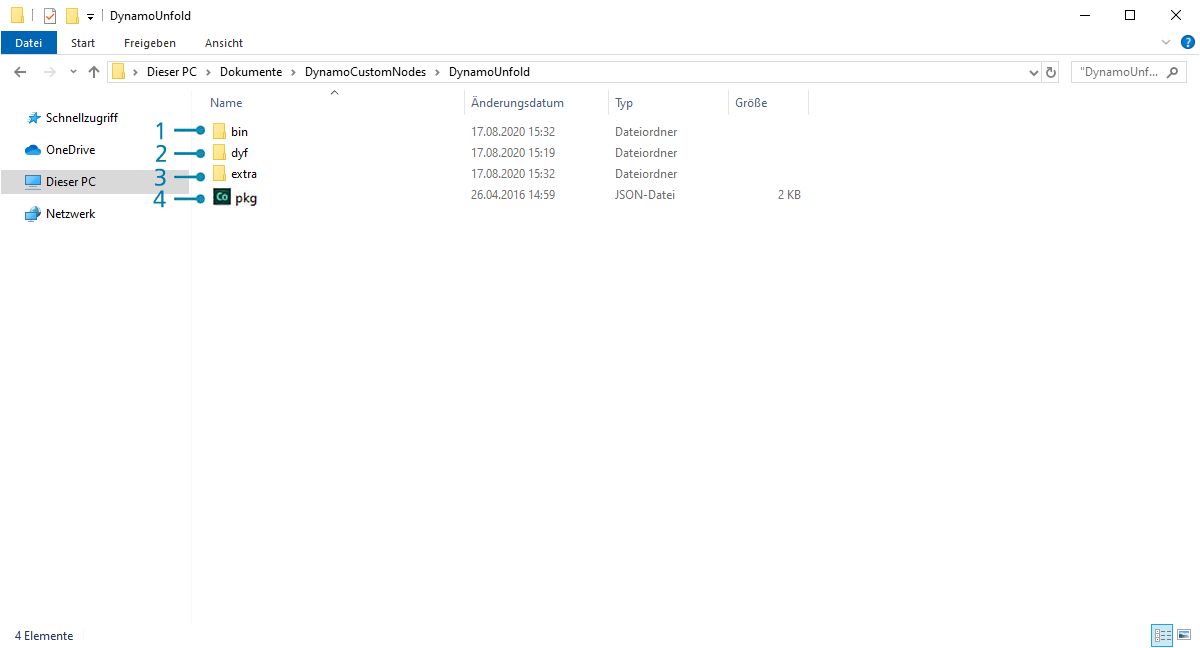Open the Ansicht ribbon tab

[x=224, y=43]
